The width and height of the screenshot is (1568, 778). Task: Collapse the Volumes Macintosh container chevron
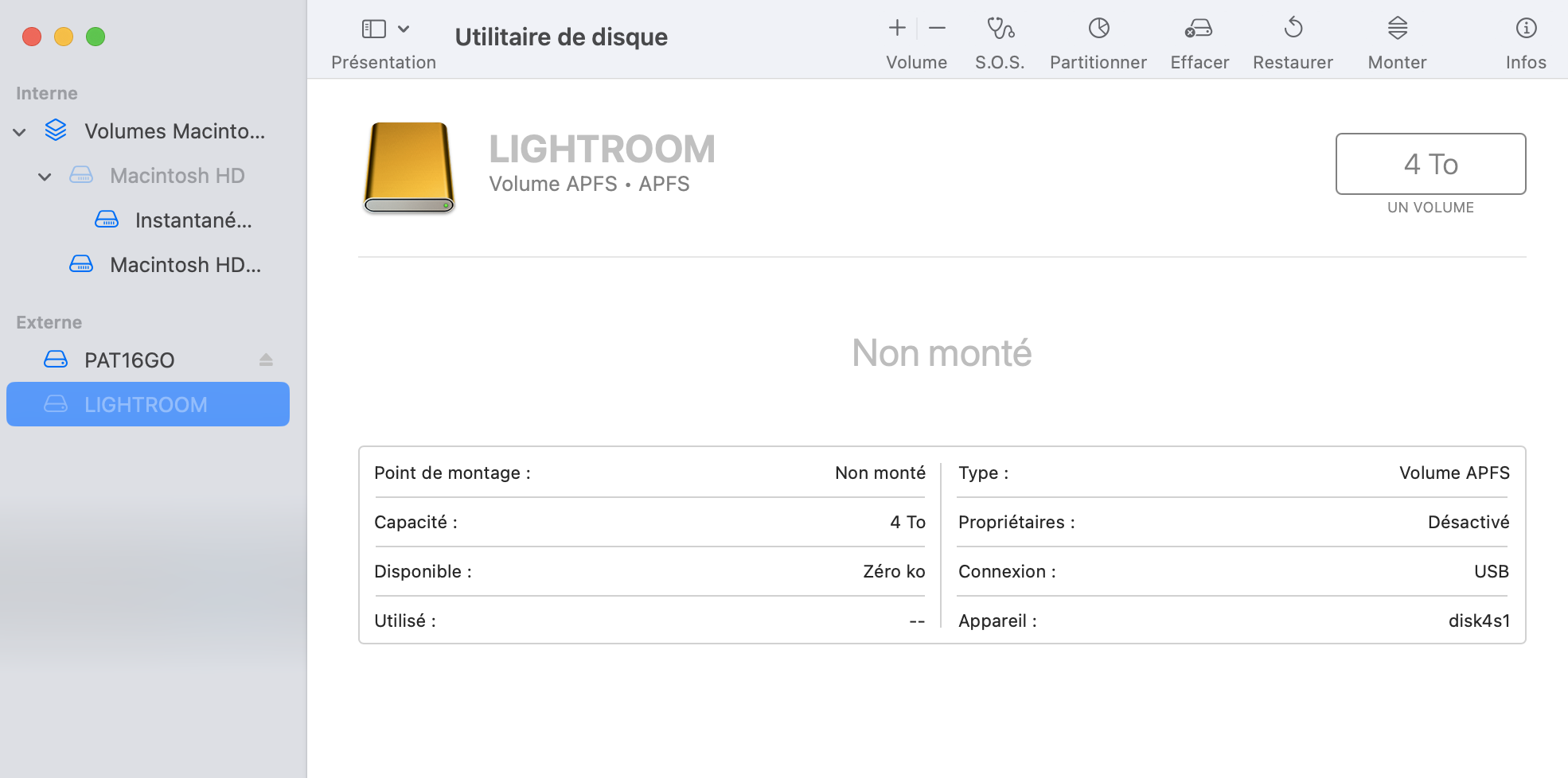20,132
